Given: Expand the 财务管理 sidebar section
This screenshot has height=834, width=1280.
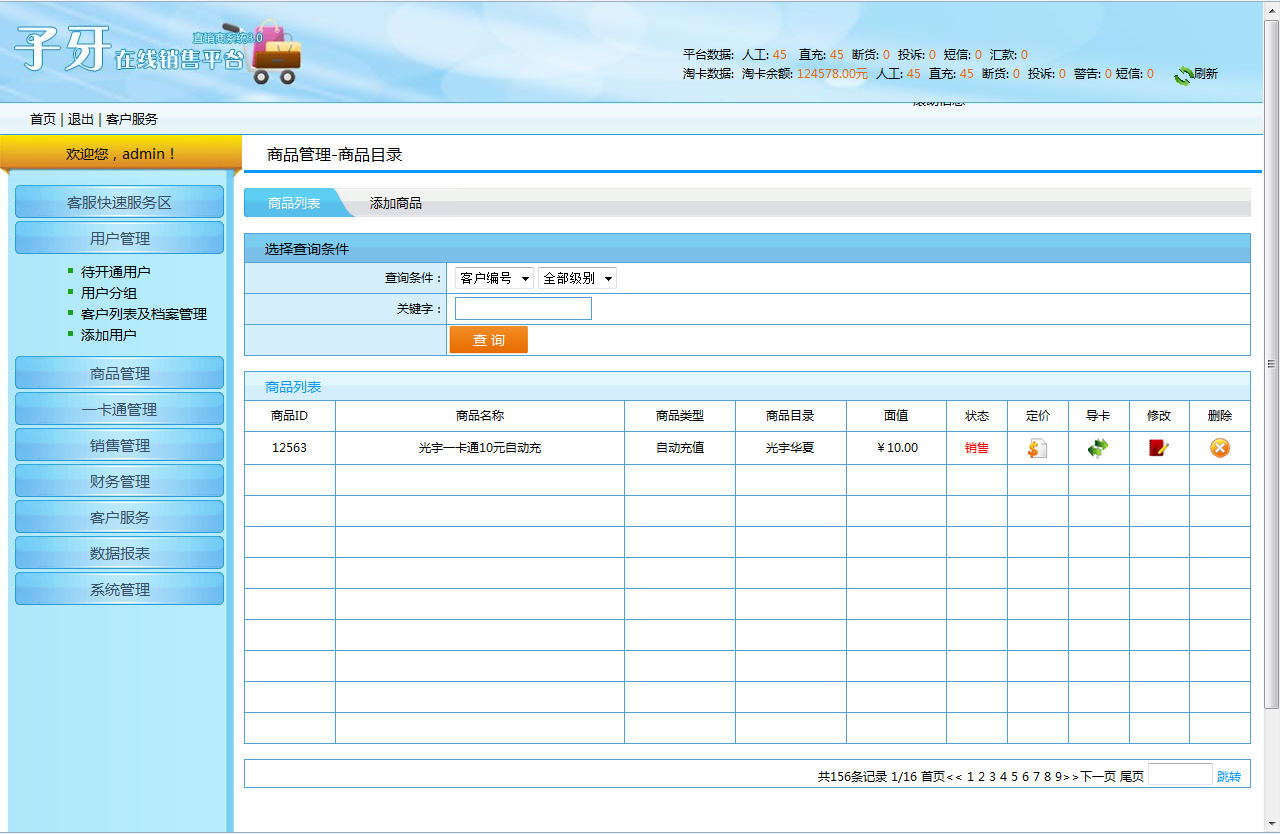Looking at the screenshot, I should [119, 481].
